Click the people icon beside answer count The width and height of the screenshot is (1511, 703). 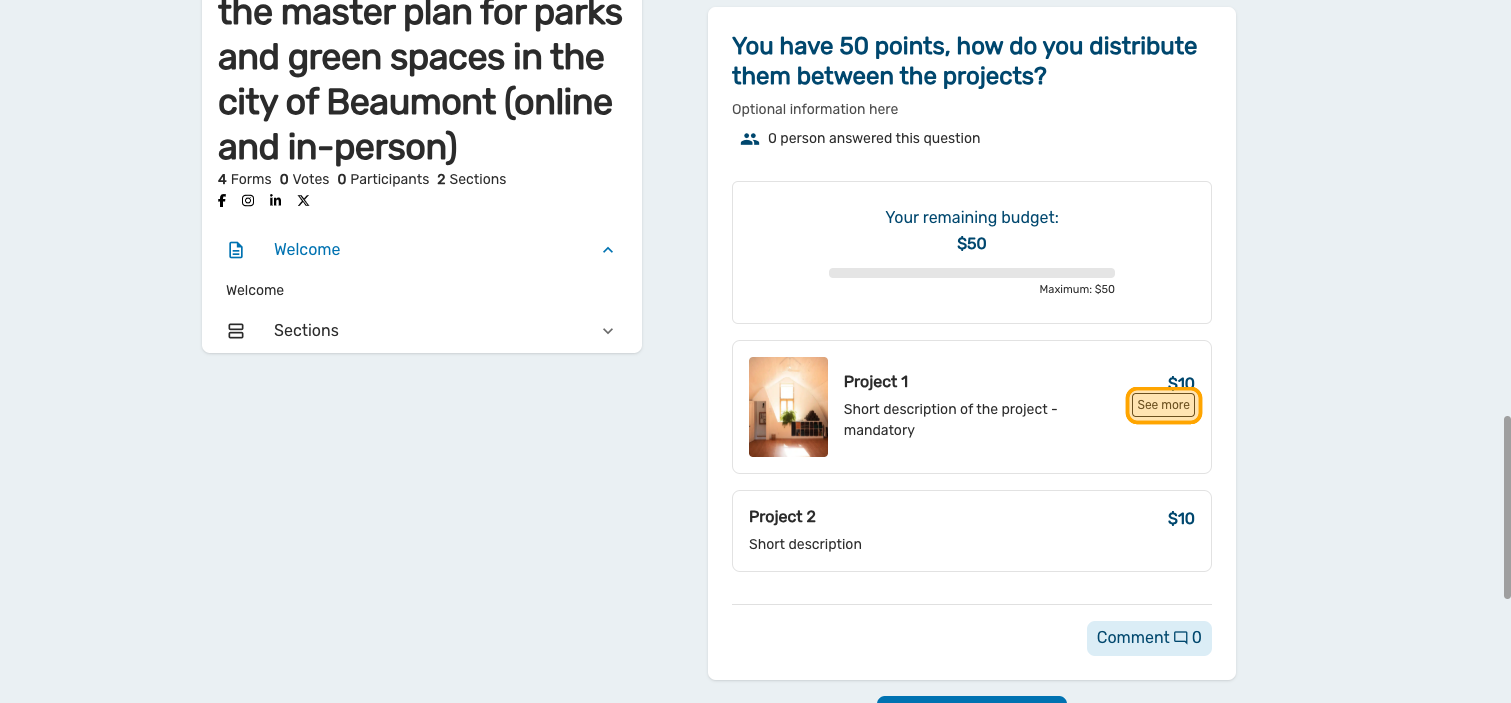click(x=749, y=139)
